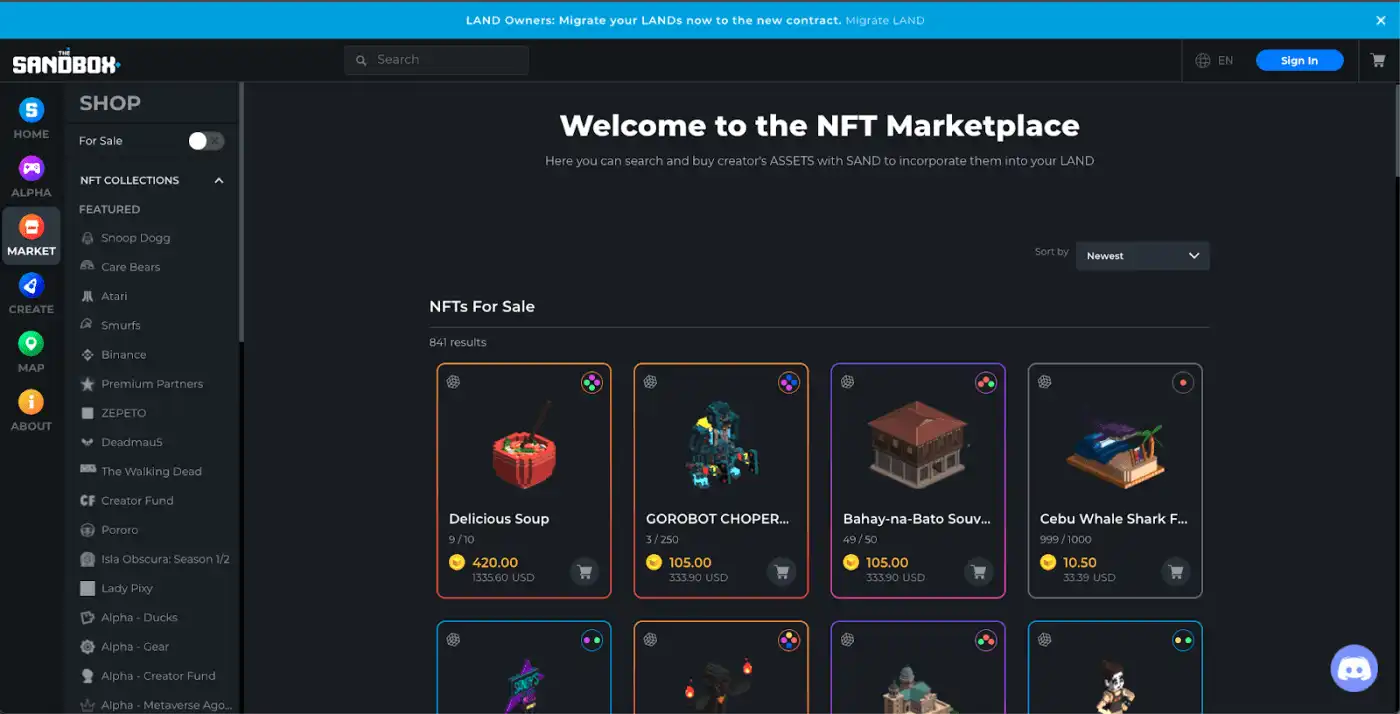Collapse the NFT COLLECTIONS section

coord(219,181)
